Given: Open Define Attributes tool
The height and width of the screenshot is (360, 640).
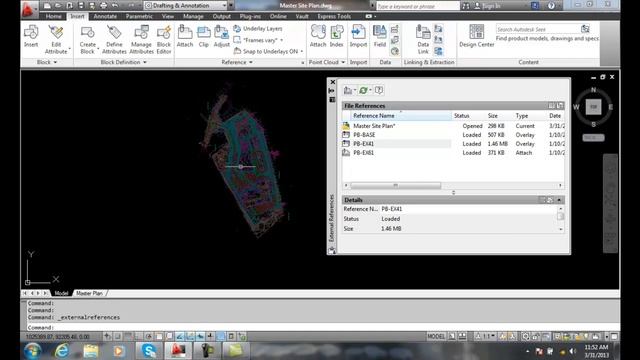Looking at the screenshot, I should (114, 40).
